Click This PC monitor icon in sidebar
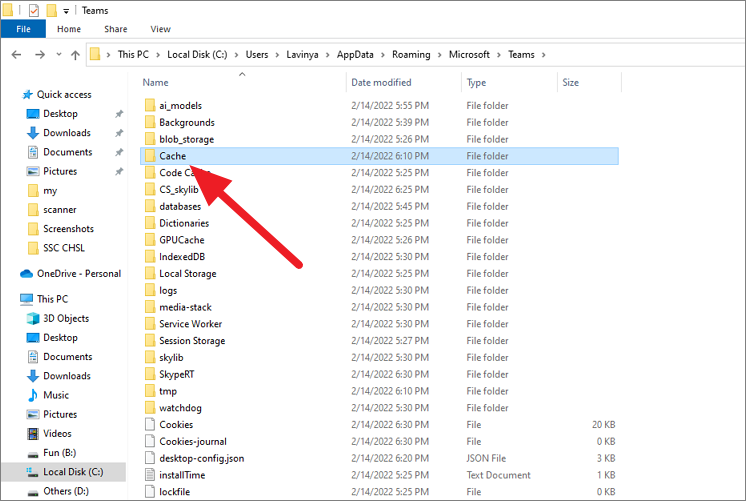Image resolution: width=746 pixels, height=501 pixels. (x=27, y=299)
